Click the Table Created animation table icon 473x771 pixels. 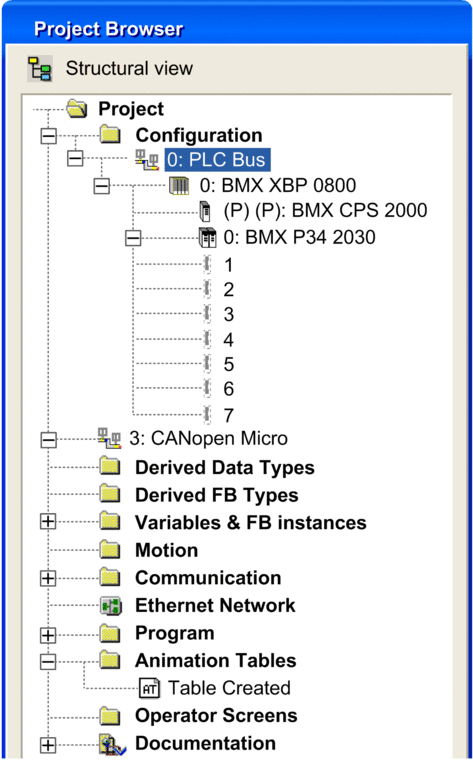point(150,688)
